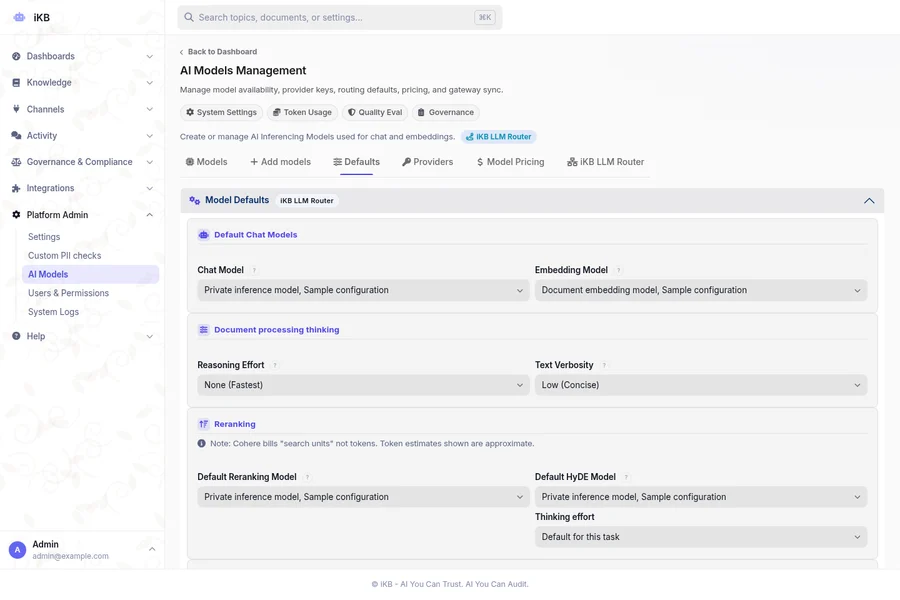Expand the Integrations sidebar section
The width and height of the screenshot is (900, 600).
[x=149, y=188]
